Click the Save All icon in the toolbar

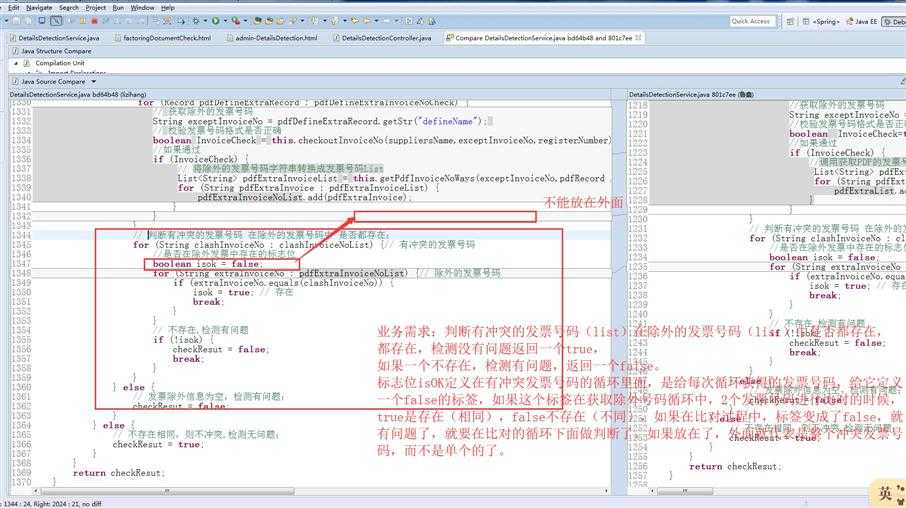28,21
